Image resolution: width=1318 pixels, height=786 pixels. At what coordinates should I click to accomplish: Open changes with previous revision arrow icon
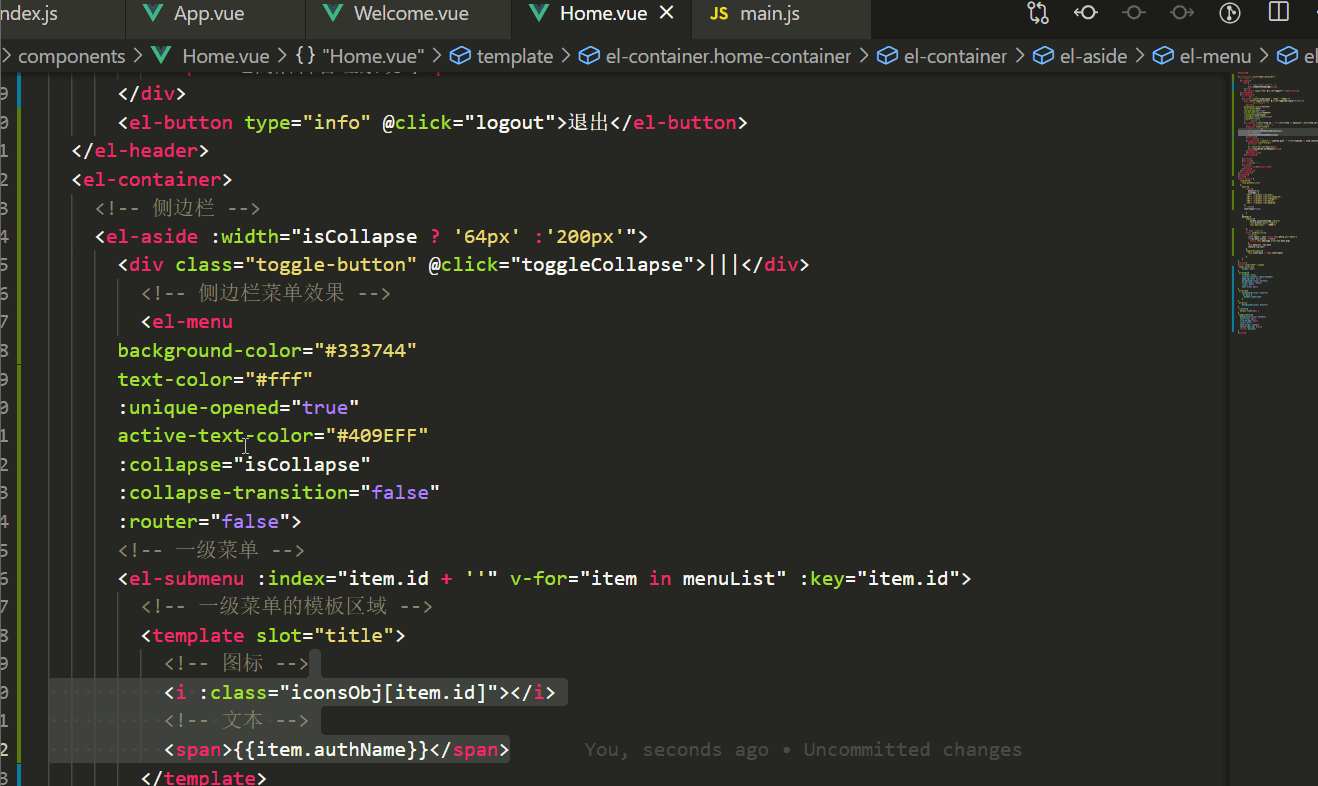pos(1086,13)
